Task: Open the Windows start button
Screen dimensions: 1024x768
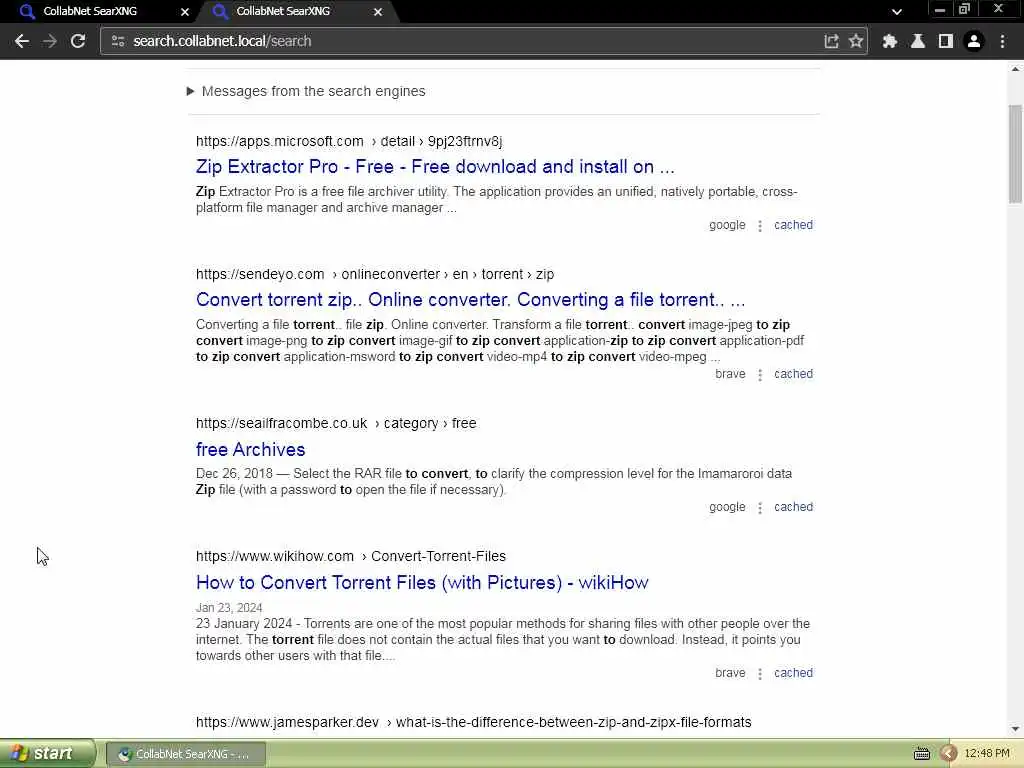Action: [x=47, y=753]
